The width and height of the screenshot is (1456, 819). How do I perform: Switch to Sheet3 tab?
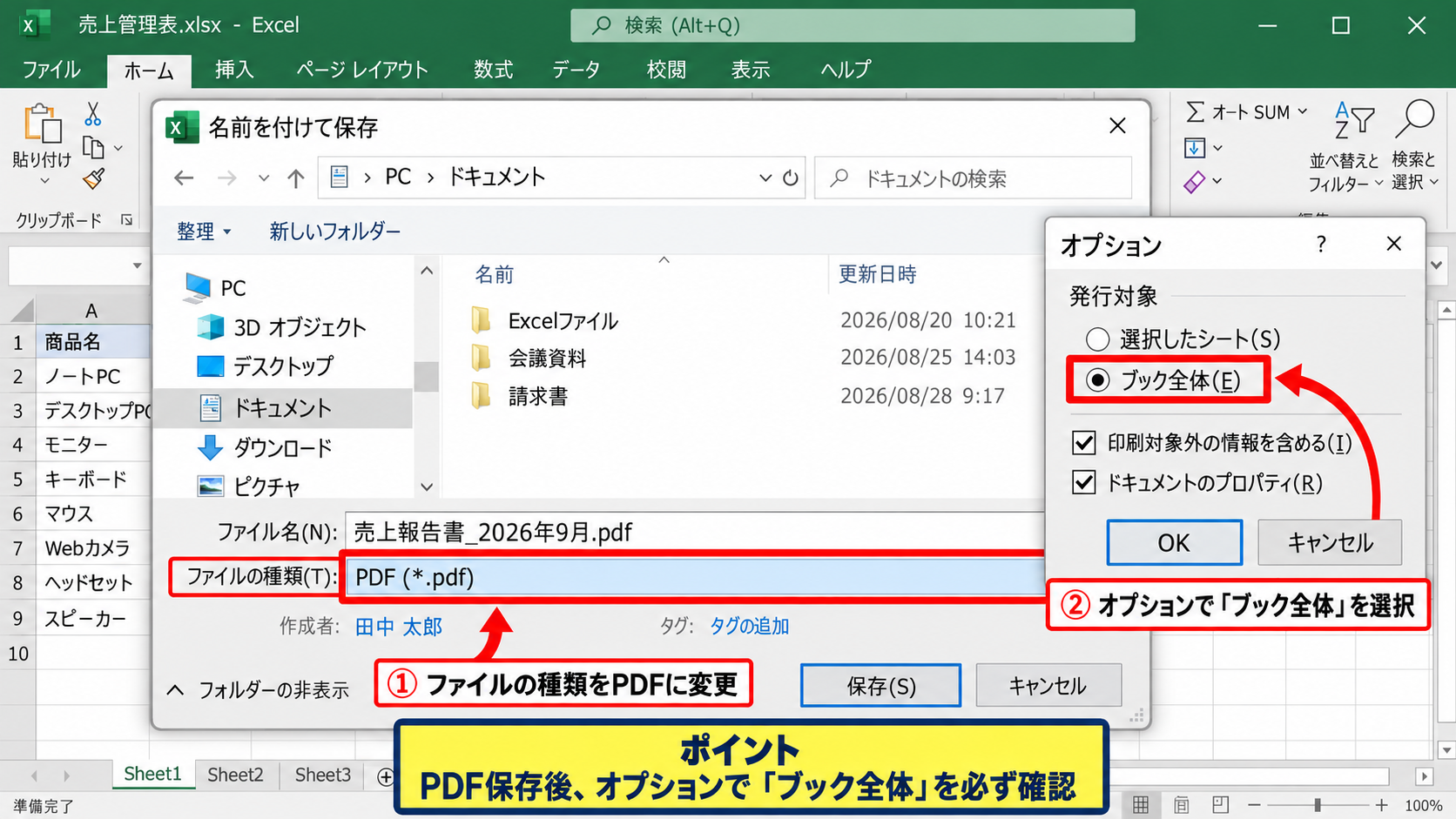[322, 775]
